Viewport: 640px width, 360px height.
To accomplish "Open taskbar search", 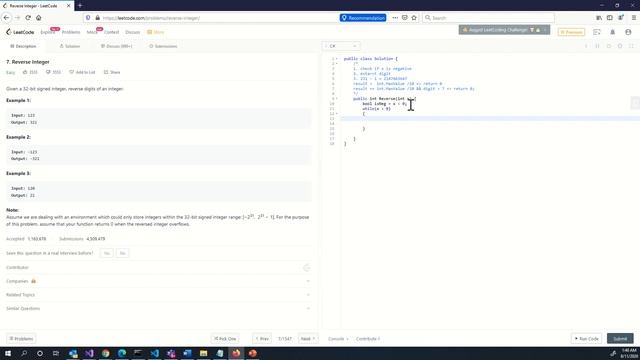I will click(x=24, y=353).
